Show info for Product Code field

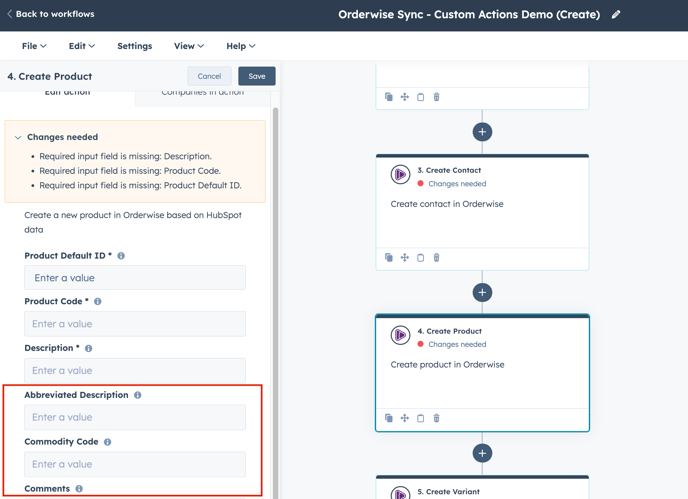pos(98,302)
